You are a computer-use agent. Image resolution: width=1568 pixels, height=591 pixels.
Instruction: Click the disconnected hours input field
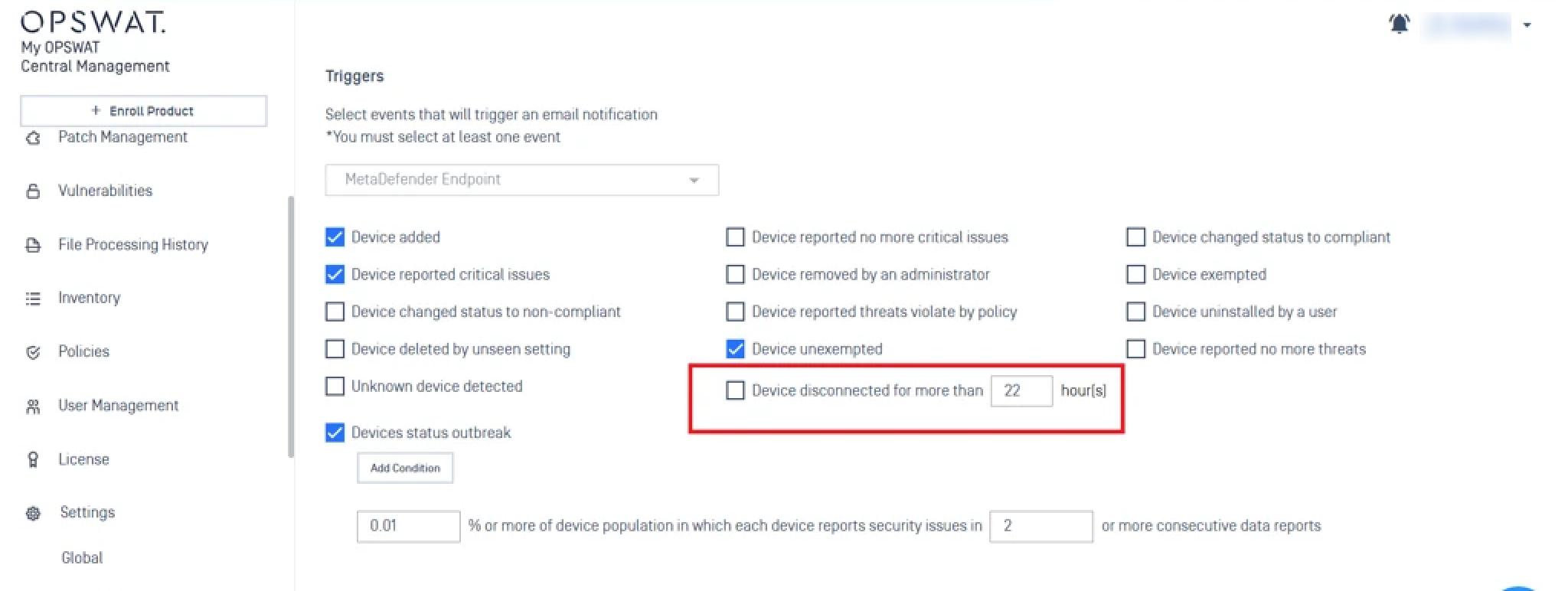pyautogui.click(x=1021, y=390)
